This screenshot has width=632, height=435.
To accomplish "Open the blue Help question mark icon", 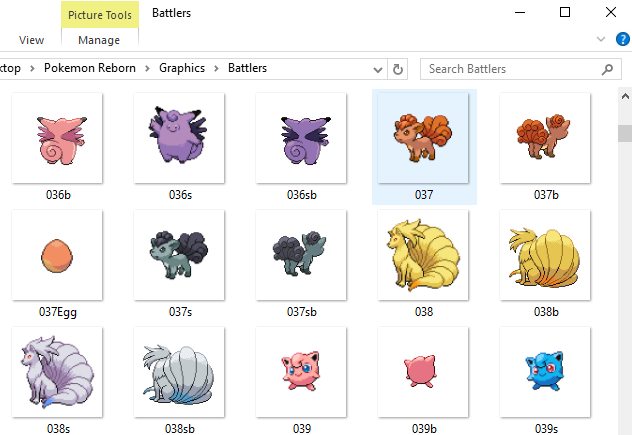I will tap(623, 40).
